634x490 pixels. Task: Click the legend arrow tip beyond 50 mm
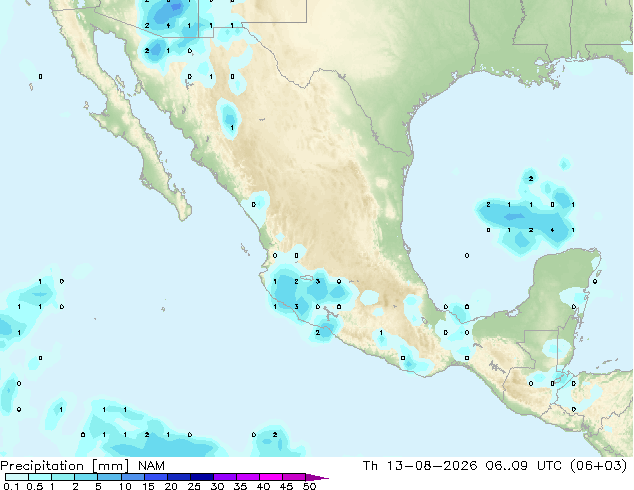(319, 477)
